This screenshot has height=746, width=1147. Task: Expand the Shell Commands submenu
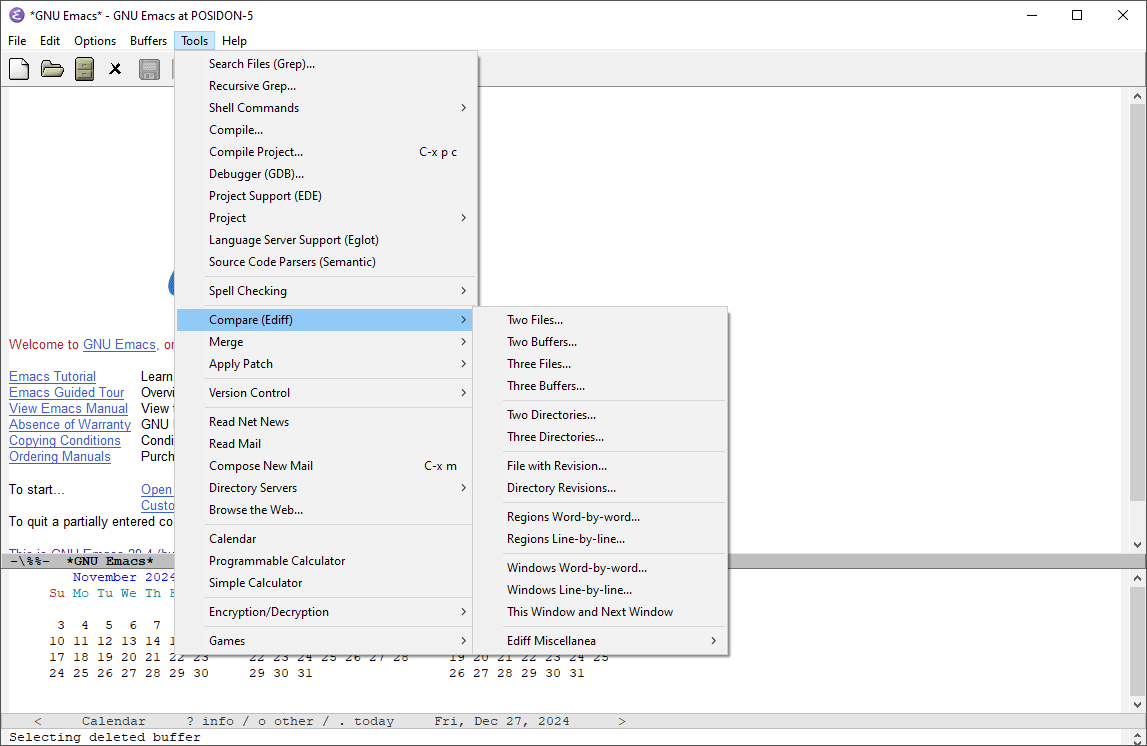click(x=326, y=108)
